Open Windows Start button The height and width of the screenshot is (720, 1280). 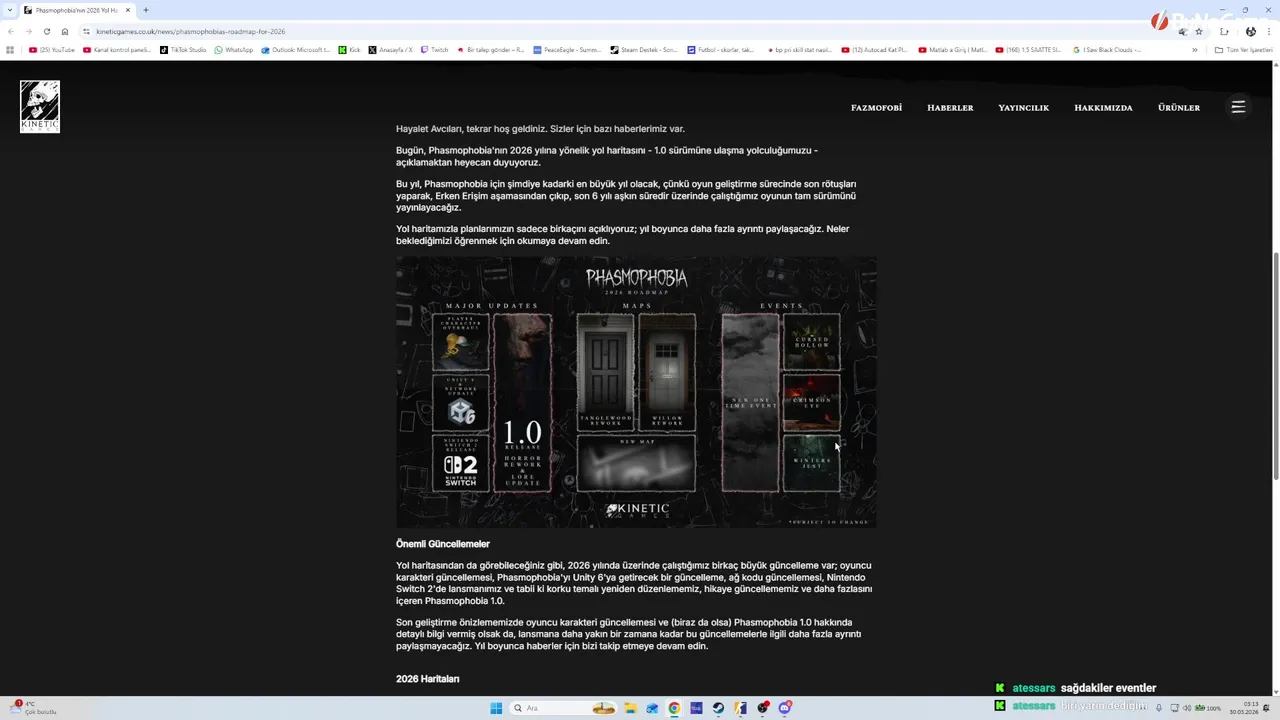click(496, 708)
